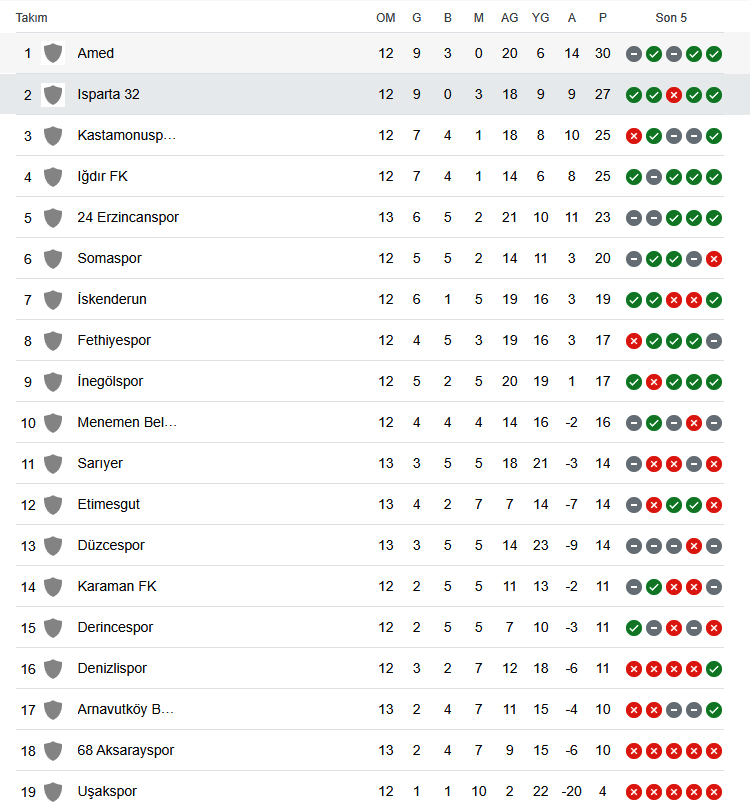Click Isparta 32's red loss icon

click(x=673, y=95)
